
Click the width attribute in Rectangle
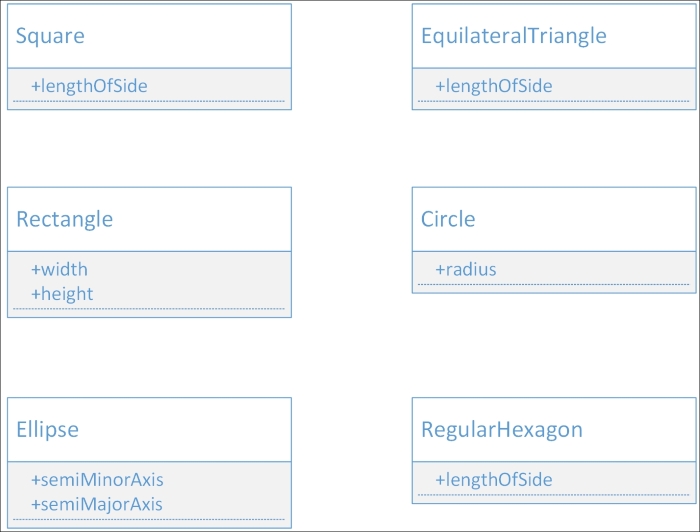(59, 269)
